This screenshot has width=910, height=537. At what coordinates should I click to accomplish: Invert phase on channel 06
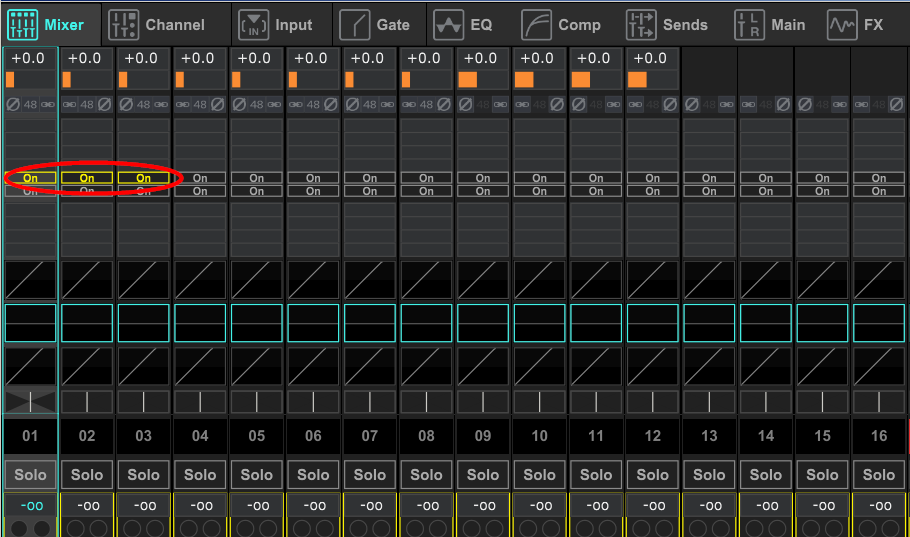tap(331, 104)
